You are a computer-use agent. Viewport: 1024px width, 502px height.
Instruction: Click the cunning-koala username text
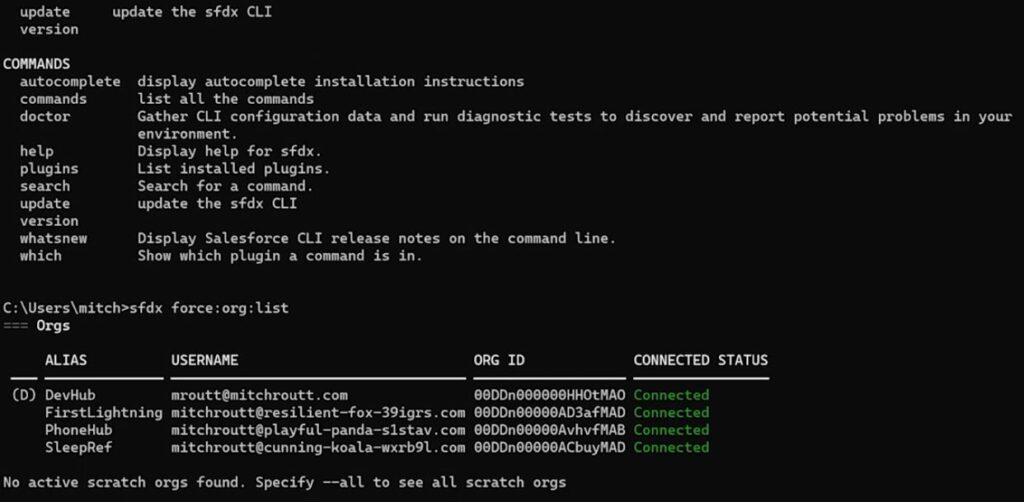(x=318, y=447)
